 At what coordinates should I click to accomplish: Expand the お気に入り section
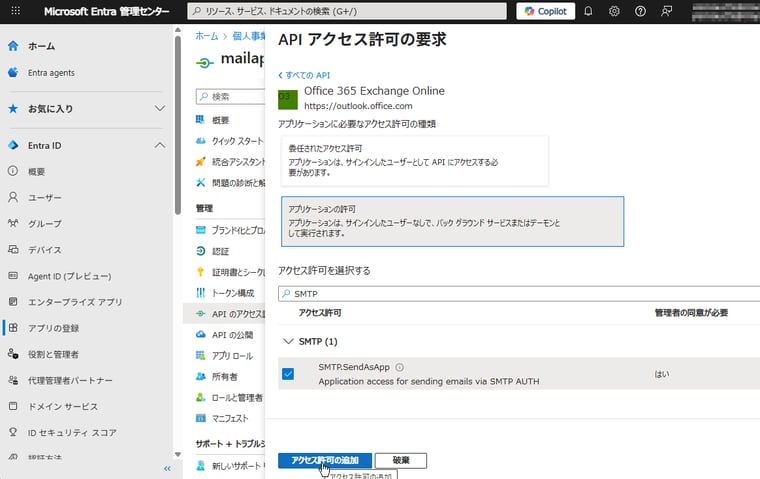(x=159, y=109)
